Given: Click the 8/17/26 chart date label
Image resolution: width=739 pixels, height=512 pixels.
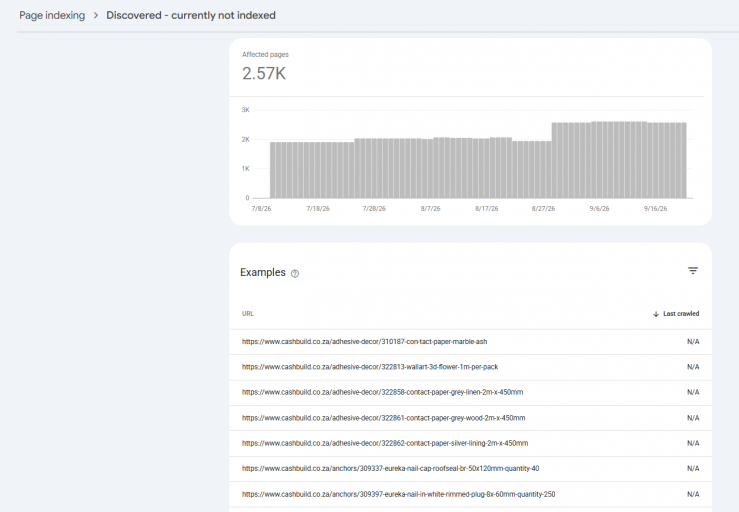Looking at the screenshot, I should pos(486,208).
